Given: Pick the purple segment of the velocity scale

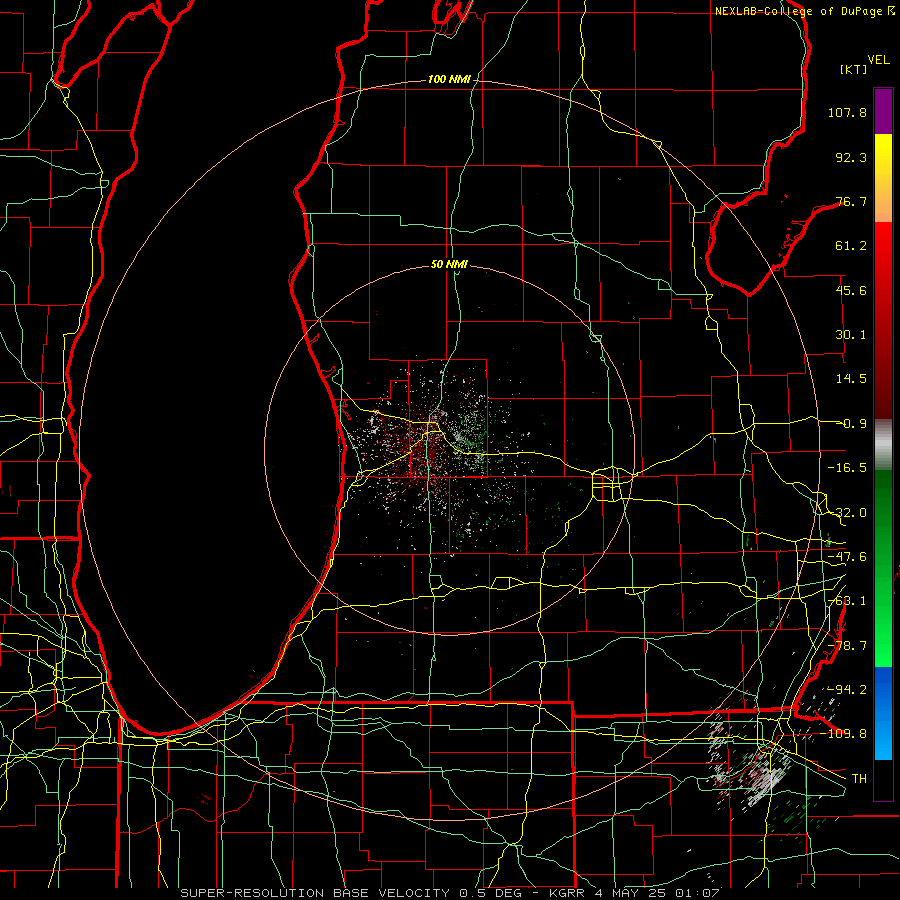Looking at the screenshot, I should [x=883, y=112].
